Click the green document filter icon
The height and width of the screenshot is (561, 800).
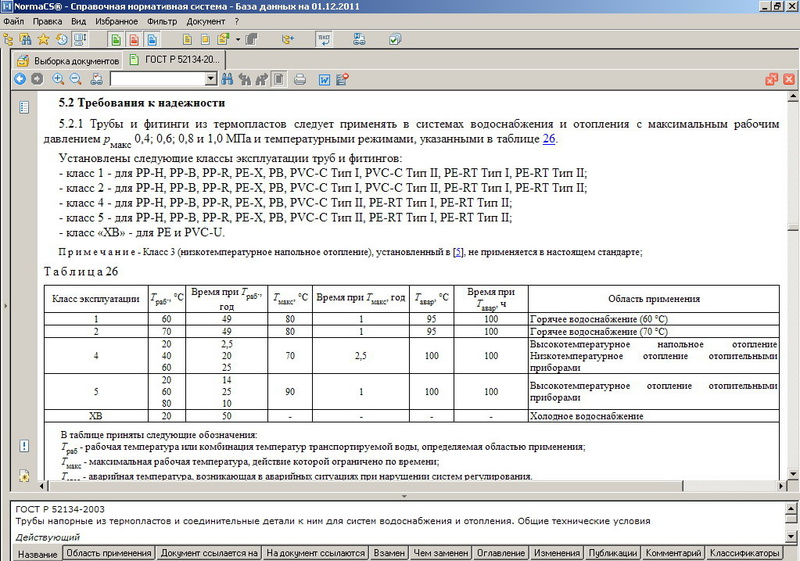pyautogui.click(x=116, y=40)
